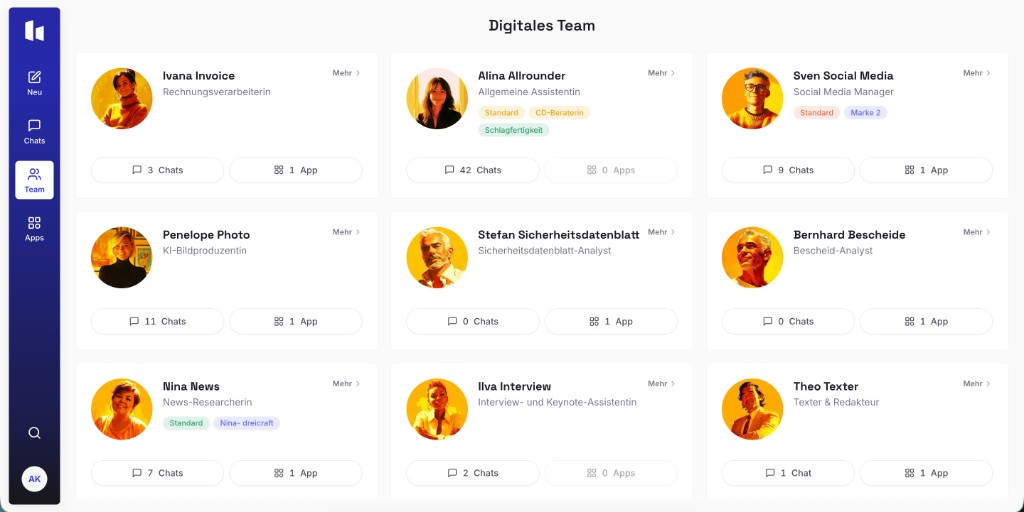Click Alina Allrounder's 0 Apps button
The image size is (1024, 512).
click(x=611, y=170)
